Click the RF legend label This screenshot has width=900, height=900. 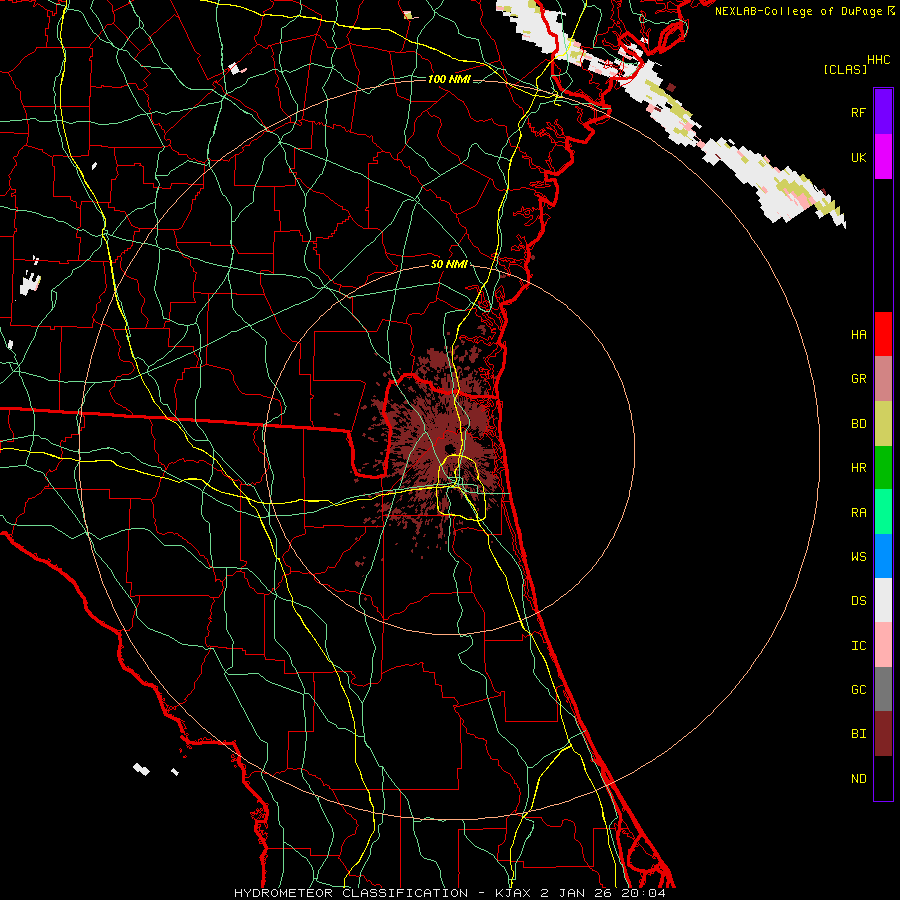pyautogui.click(x=859, y=112)
